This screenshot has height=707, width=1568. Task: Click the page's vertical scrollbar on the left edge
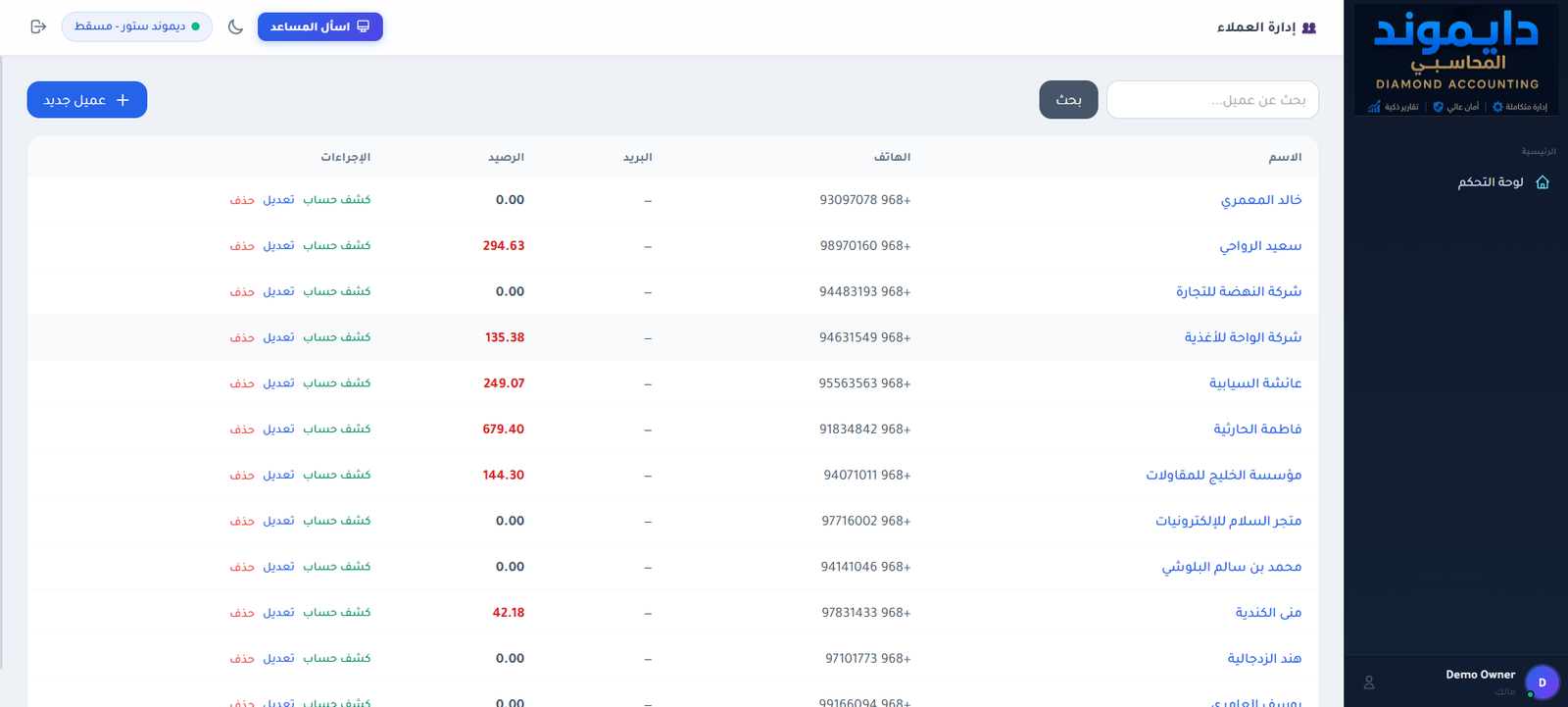click(x=2, y=363)
